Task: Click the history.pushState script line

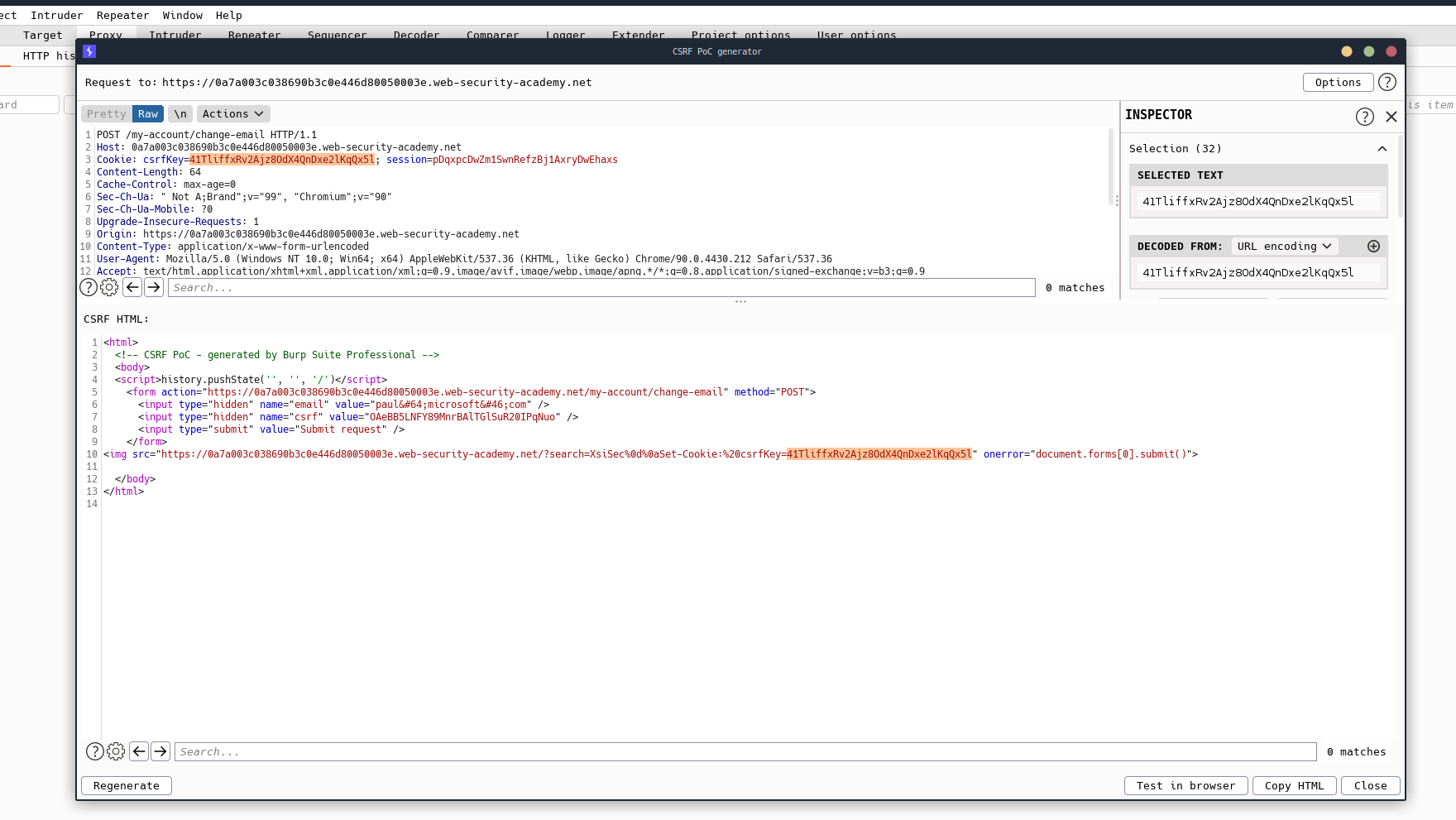Action: click(x=251, y=380)
